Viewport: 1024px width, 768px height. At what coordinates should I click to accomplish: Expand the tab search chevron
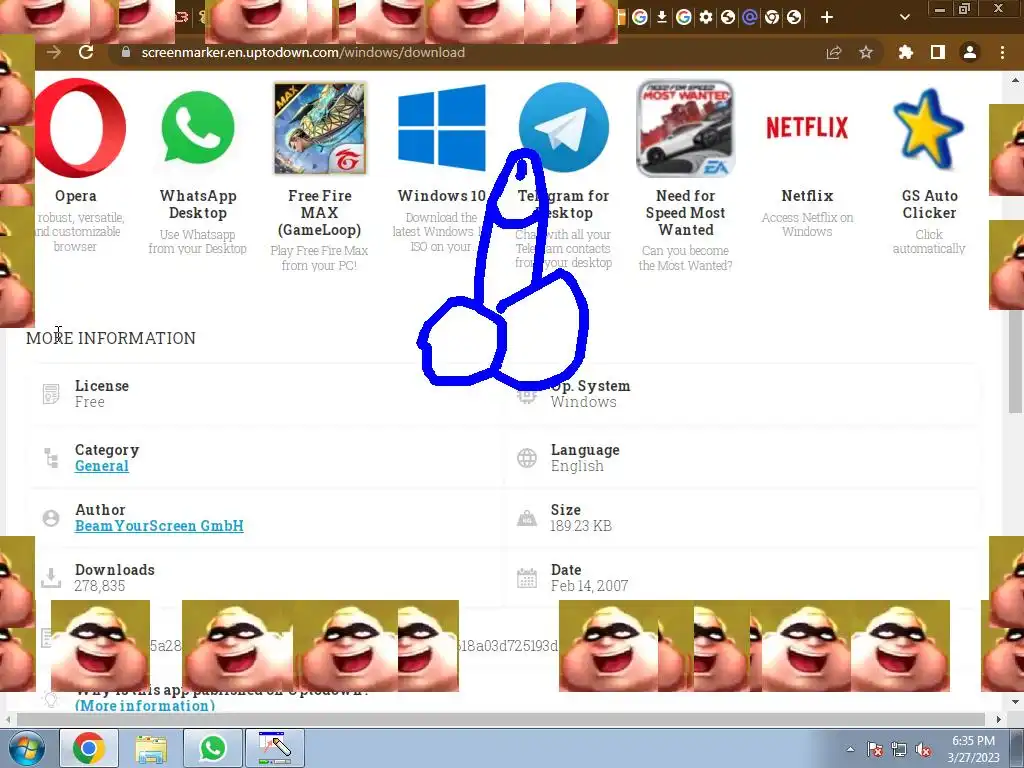[x=904, y=18]
